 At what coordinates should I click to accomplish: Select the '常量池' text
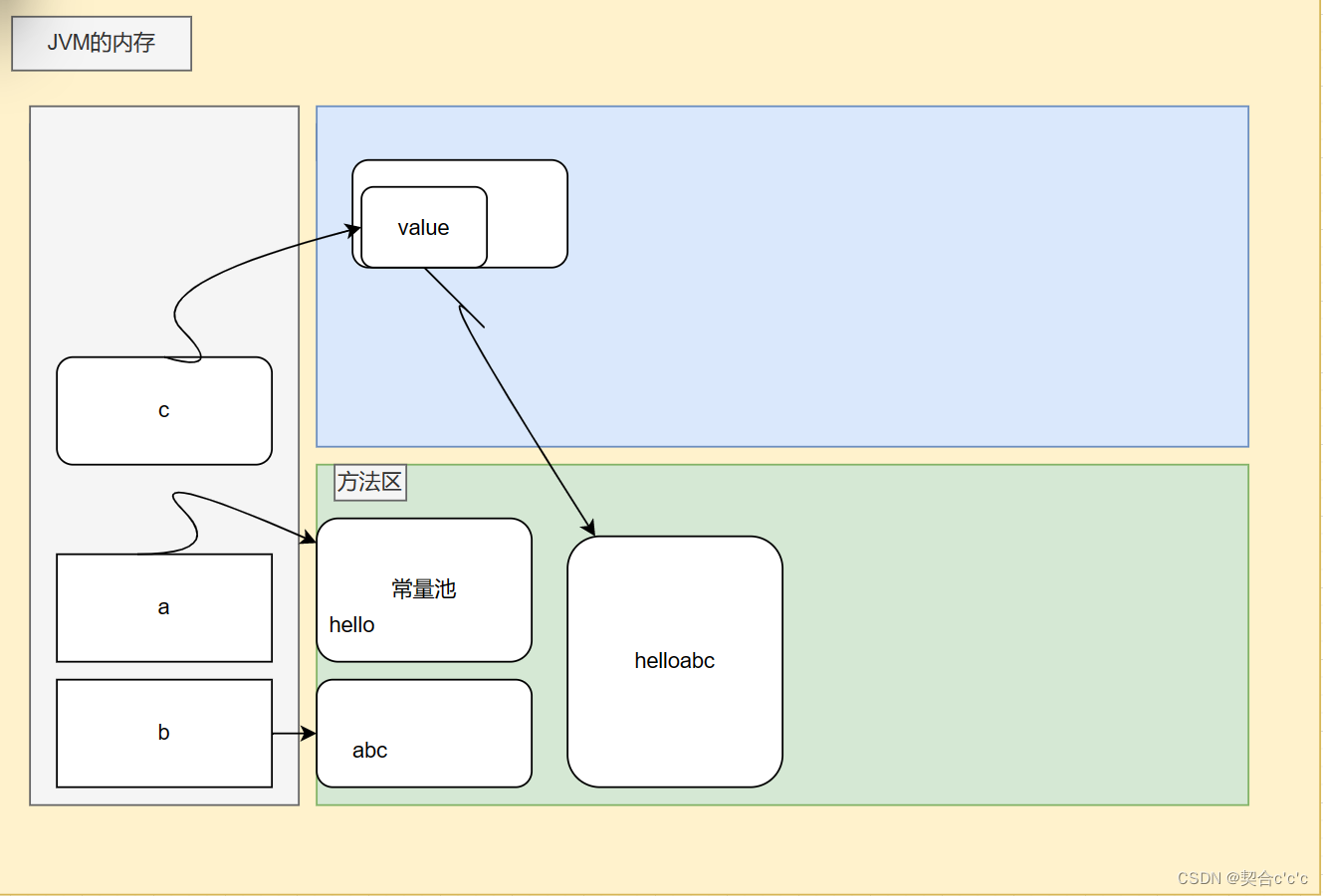tap(424, 589)
